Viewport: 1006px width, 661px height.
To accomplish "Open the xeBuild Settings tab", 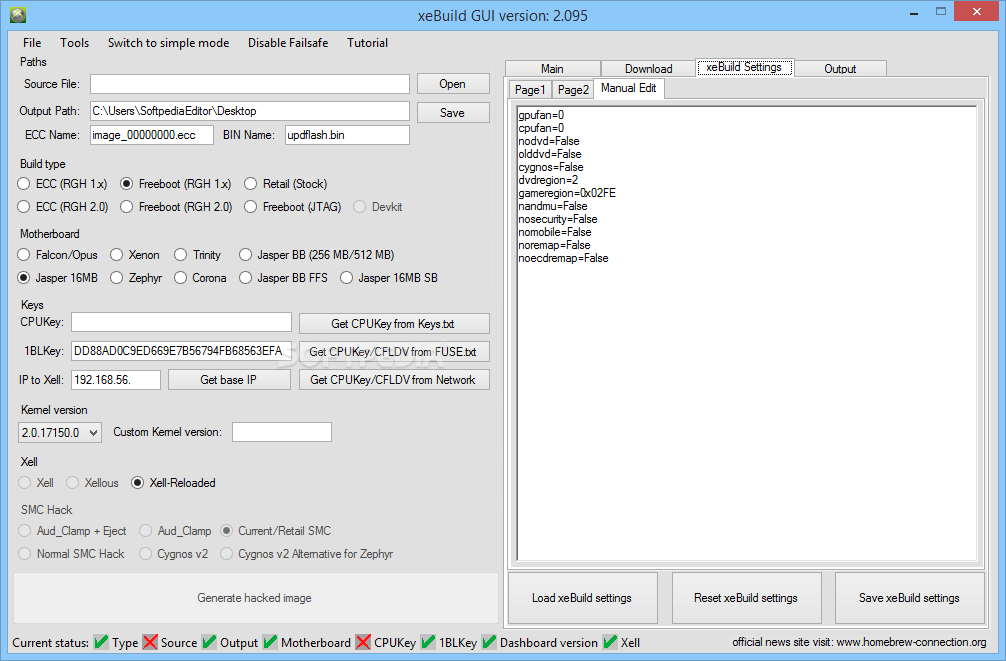I will (744, 67).
